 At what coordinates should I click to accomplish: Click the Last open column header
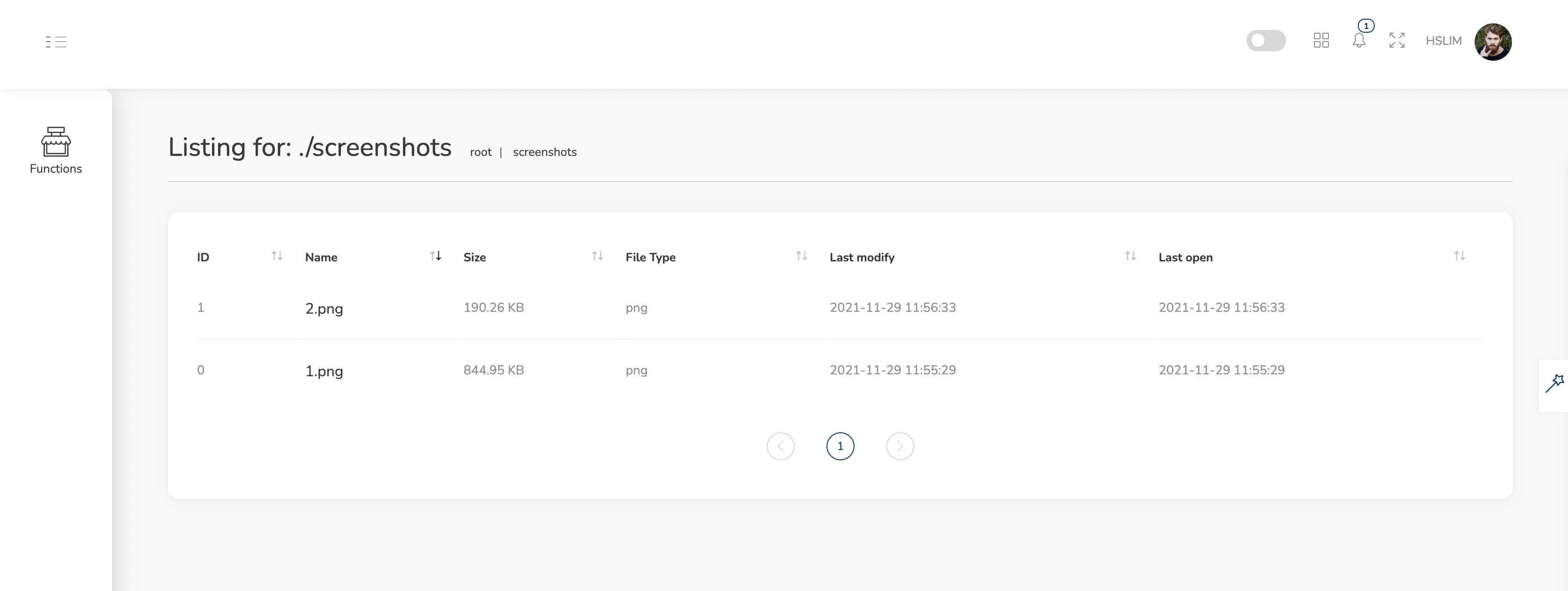[1185, 258]
